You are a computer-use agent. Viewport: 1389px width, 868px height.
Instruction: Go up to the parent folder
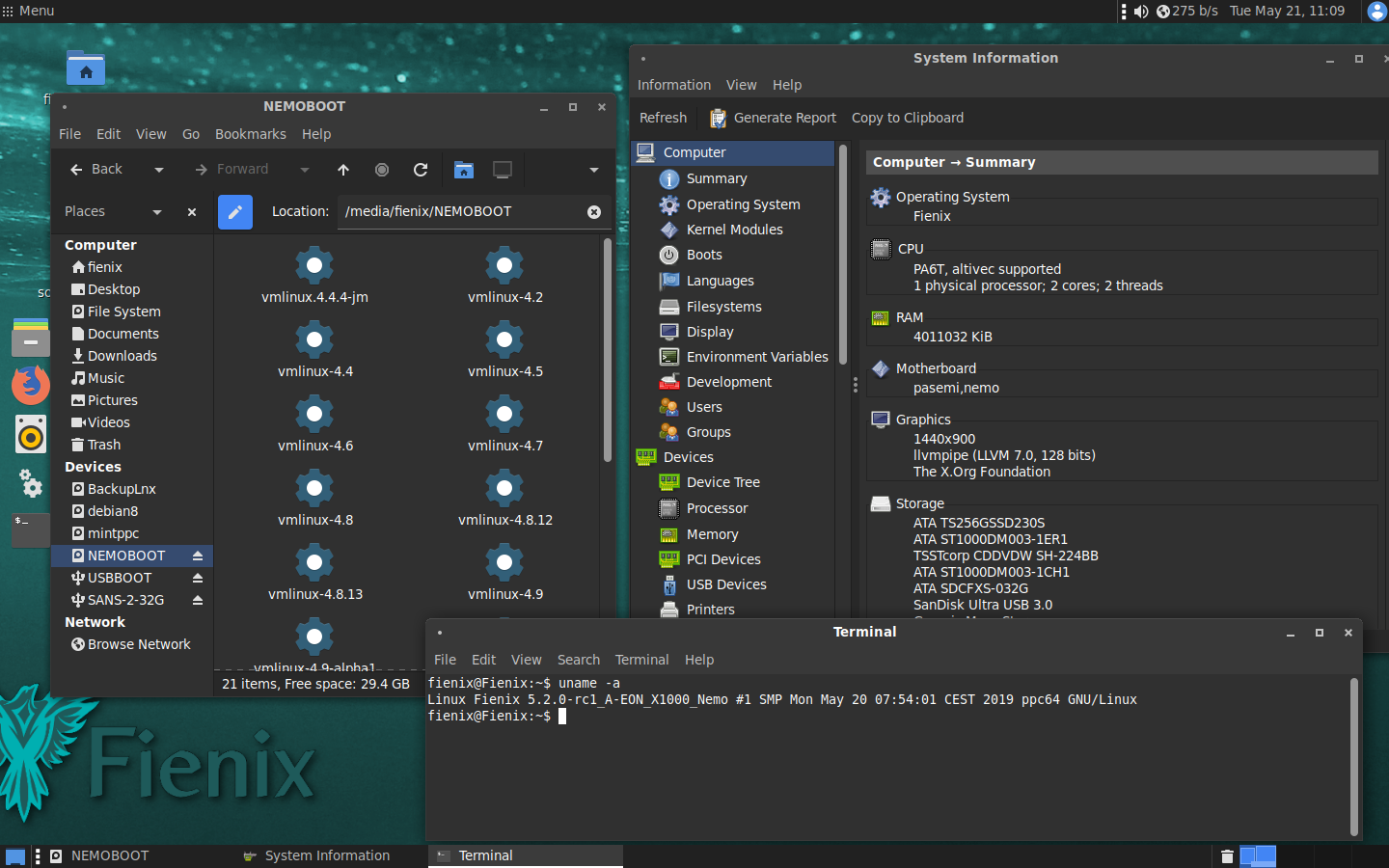(x=343, y=170)
